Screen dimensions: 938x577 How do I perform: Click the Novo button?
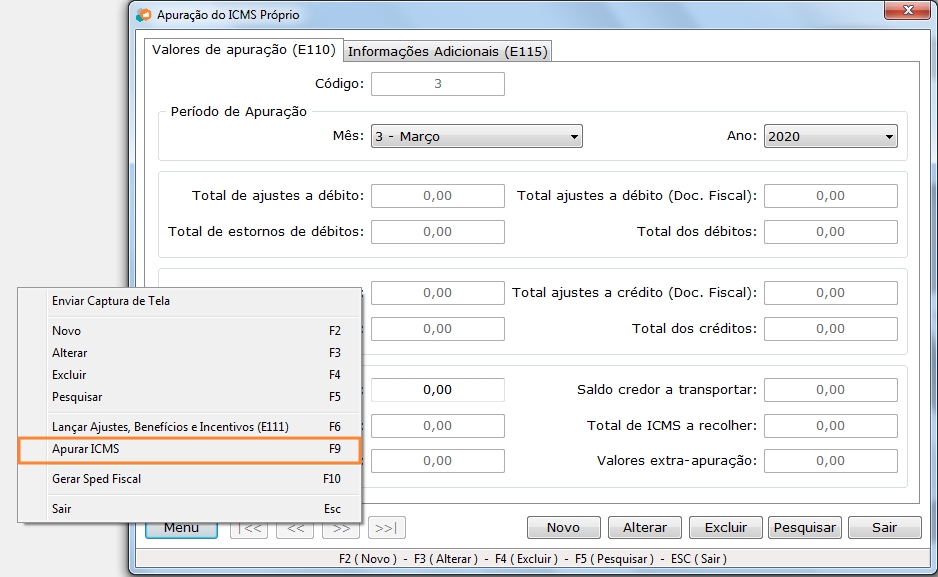click(x=563, y=527)
